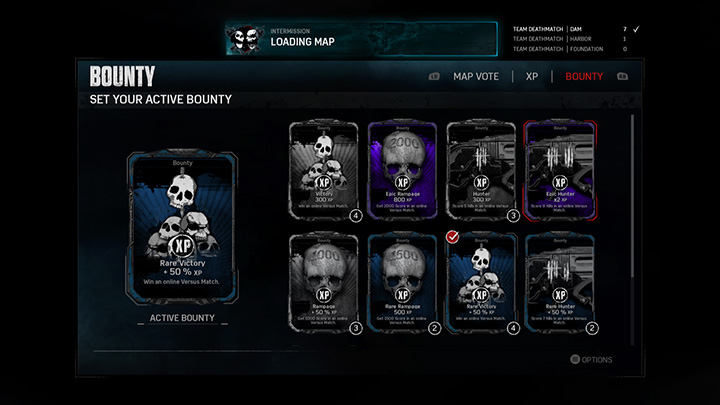The height and width of the screenshot is (405, 720).
Task: Click the vertical scrollbar beside bounty cards
Action: click(x=632, y=230)
